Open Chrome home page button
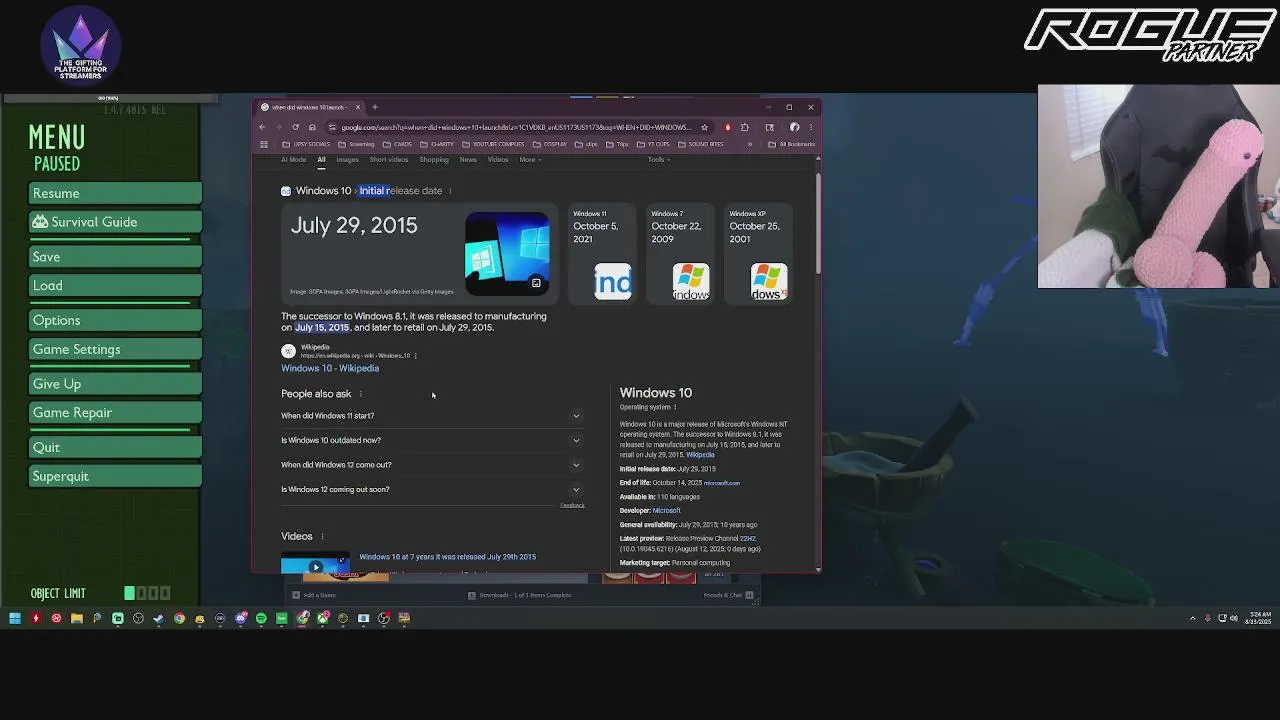 click(312, 127)
